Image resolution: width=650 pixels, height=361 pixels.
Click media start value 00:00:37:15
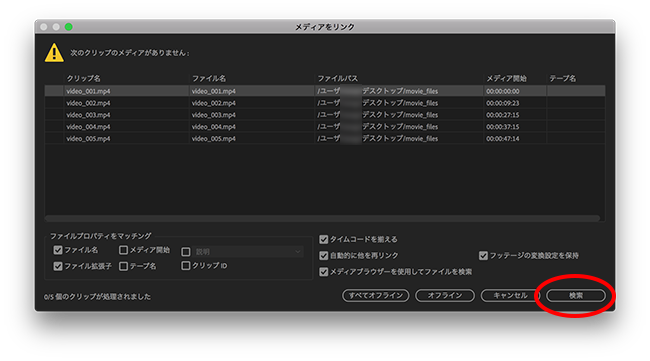pyautogui.click(x=502, y=127)
